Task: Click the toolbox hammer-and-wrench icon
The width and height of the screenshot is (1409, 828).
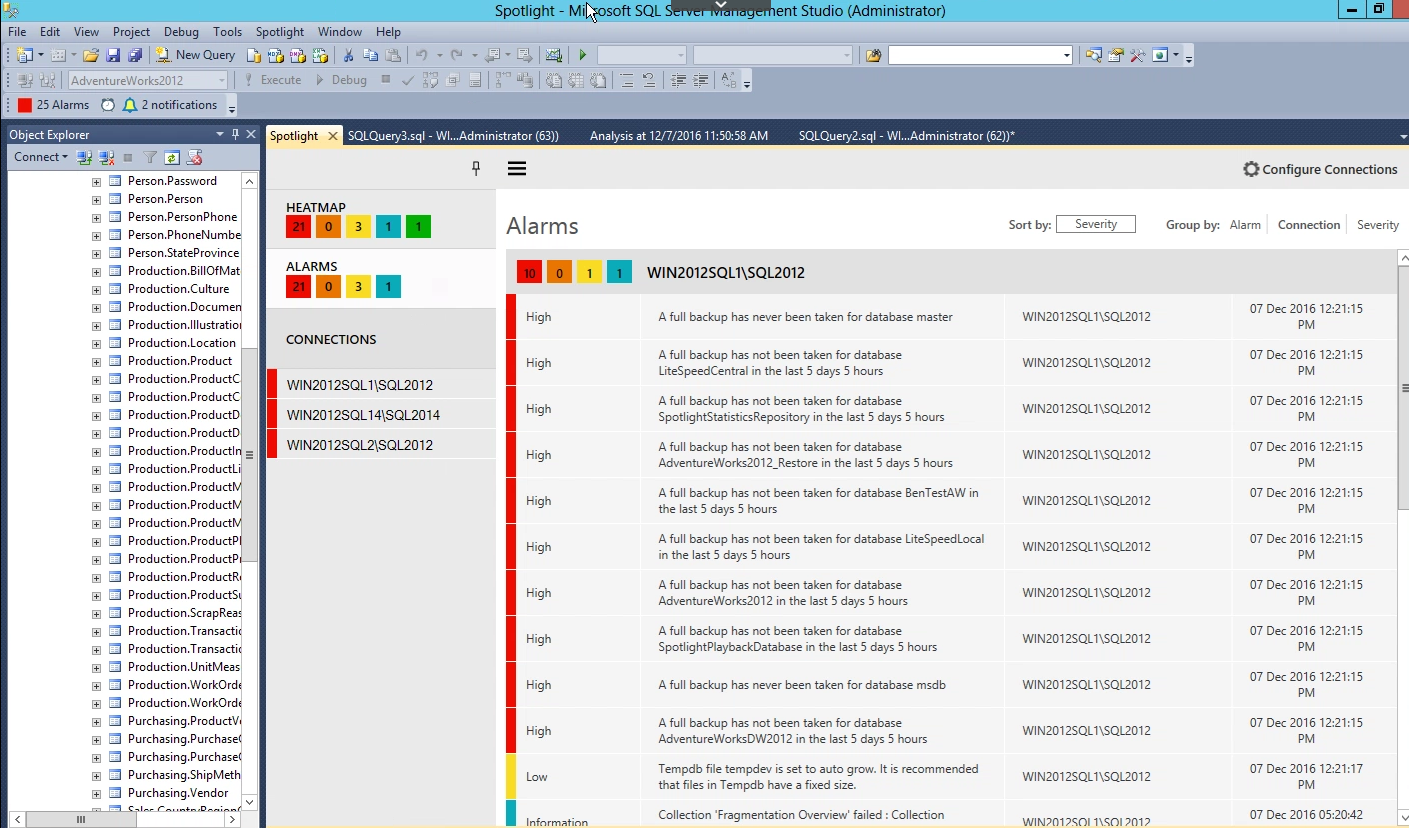Action: tap(1137, 55)
